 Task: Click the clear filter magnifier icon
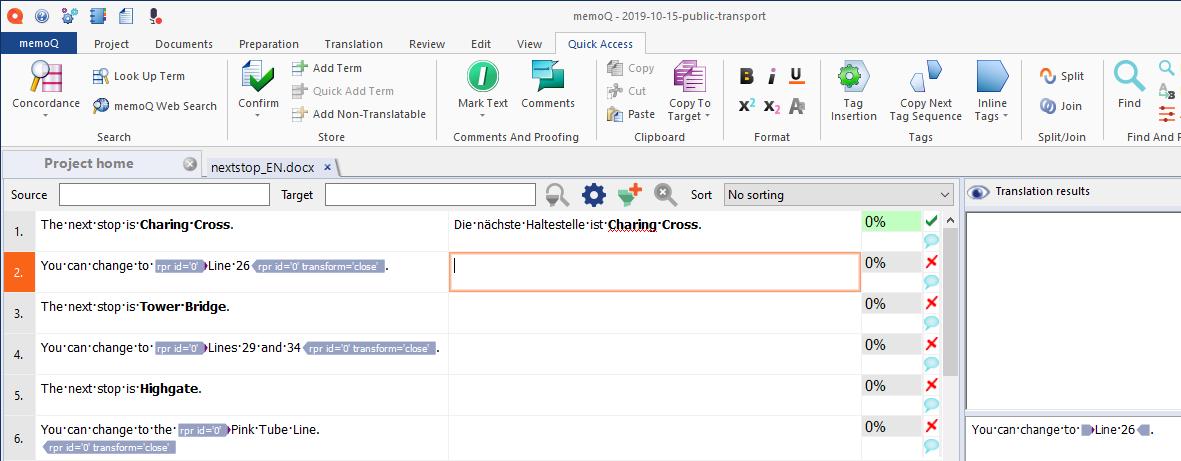click(664, 195)
